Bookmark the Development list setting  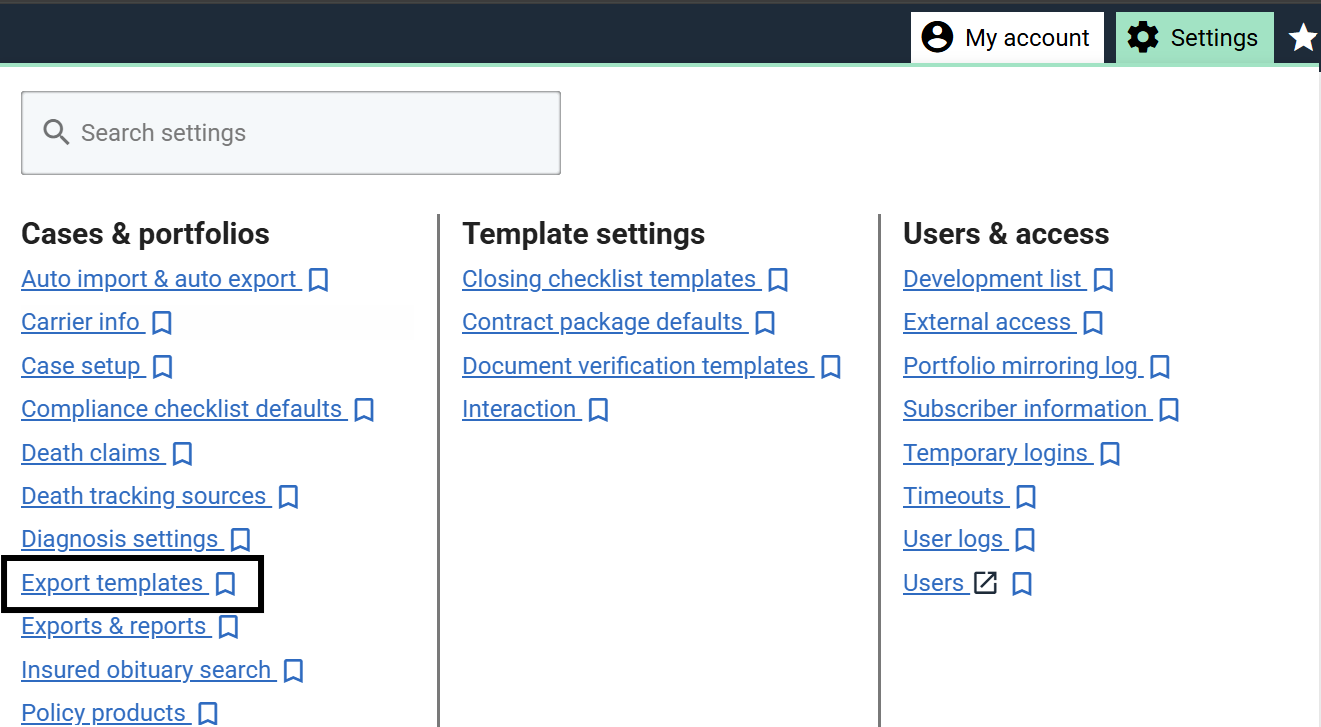[1103, 280]
